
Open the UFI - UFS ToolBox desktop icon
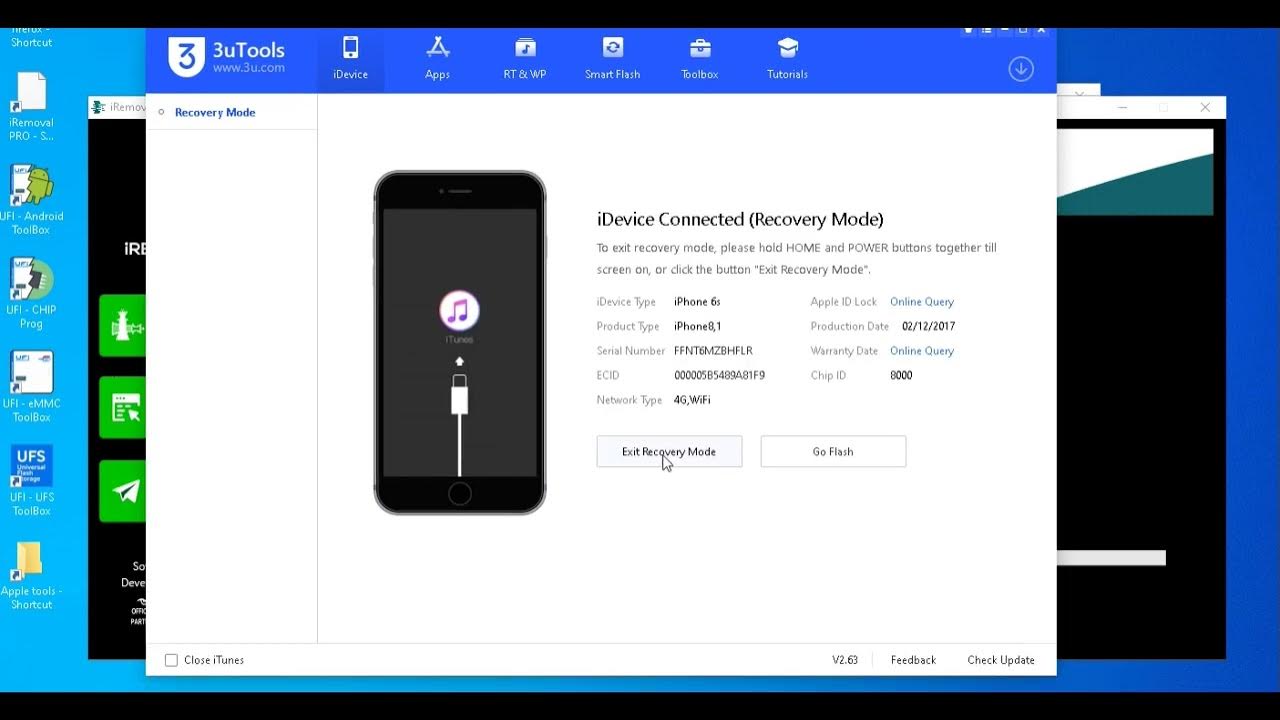(31, 481)
